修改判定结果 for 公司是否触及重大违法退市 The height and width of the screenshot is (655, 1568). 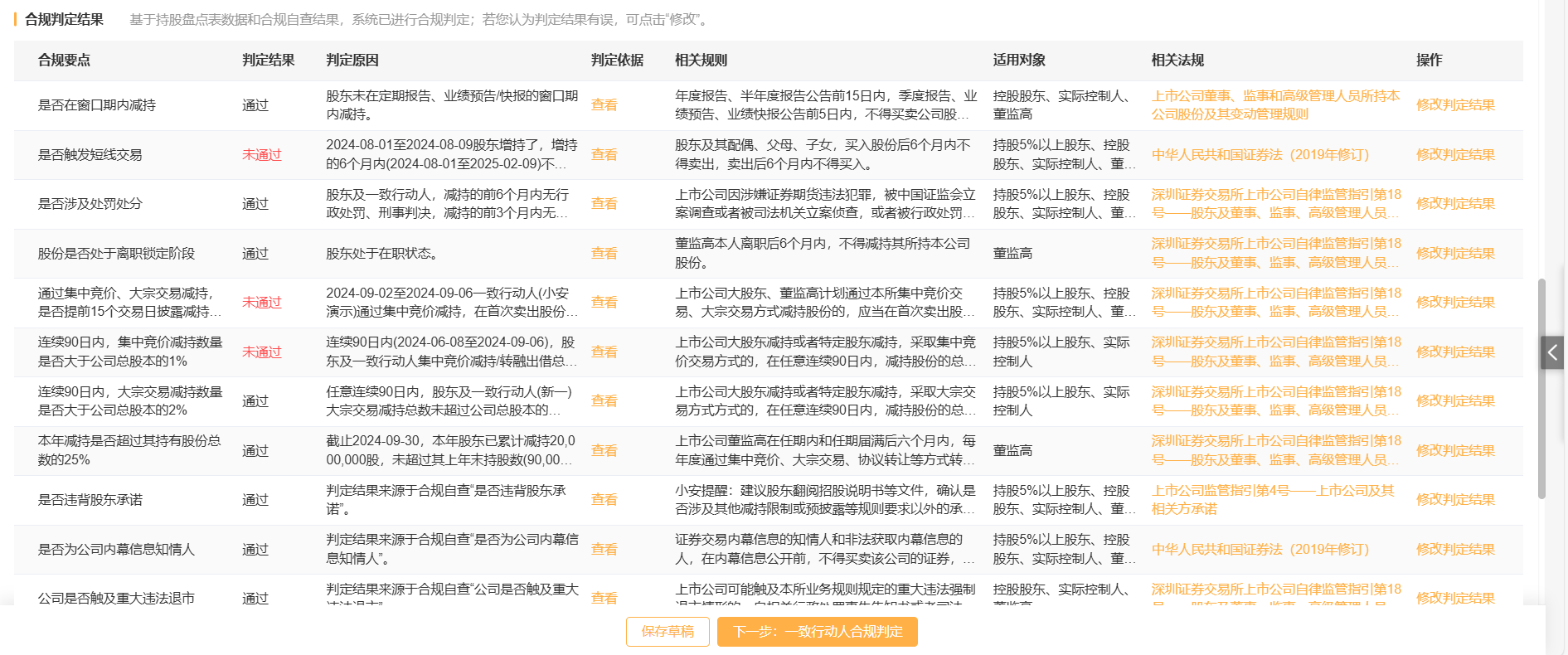[1455, 599]
